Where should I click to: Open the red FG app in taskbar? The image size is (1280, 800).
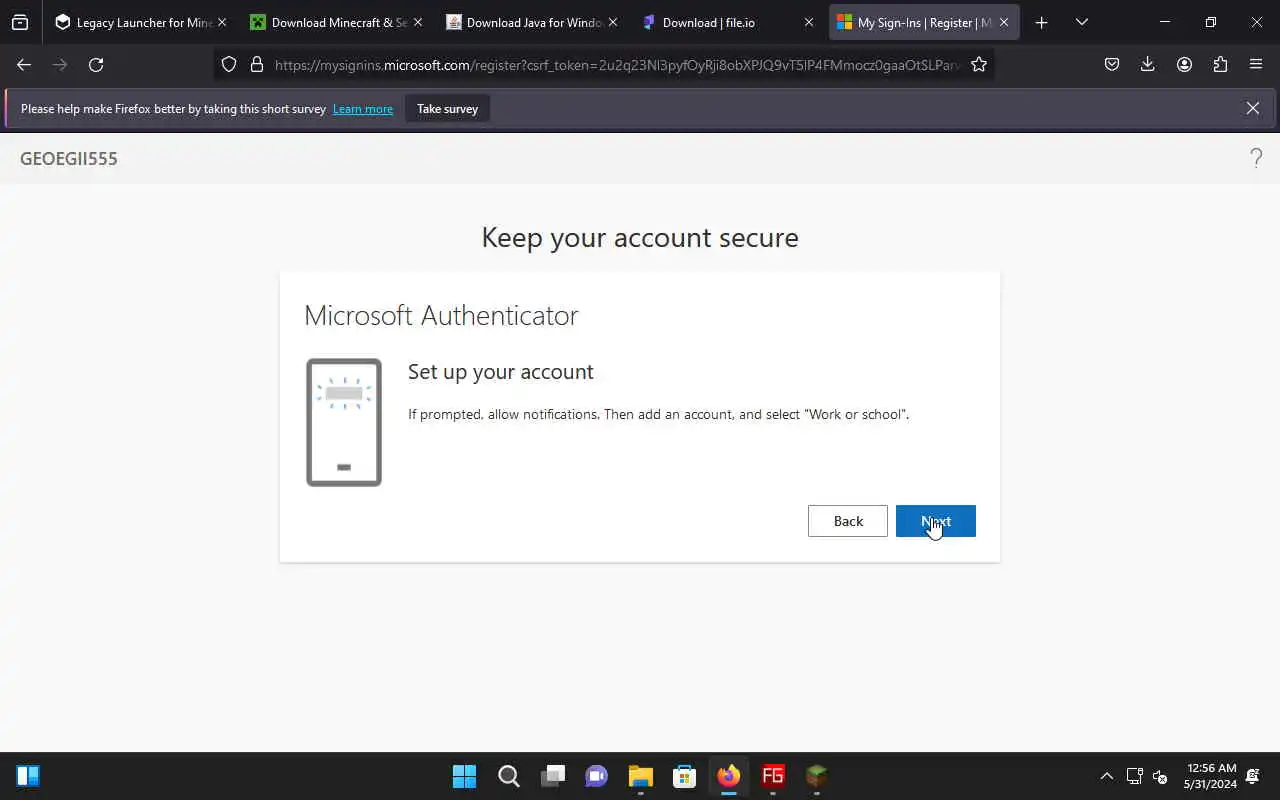(x=772, y=776)
